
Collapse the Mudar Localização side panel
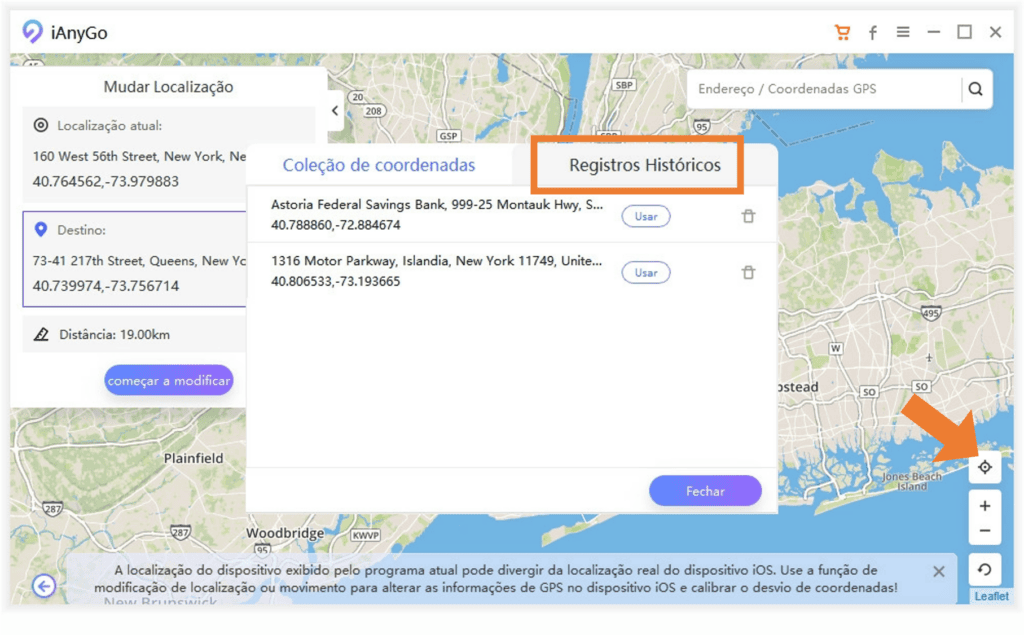pyautogui.click(x=335, y=110)
